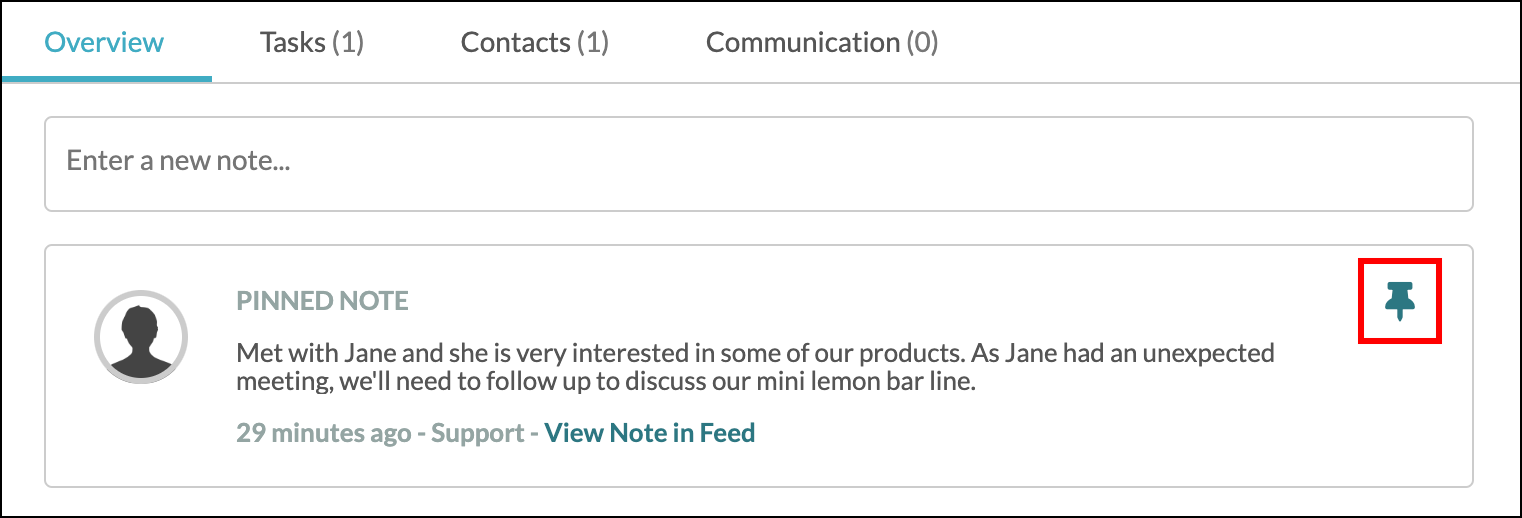The image size is (1522, 518).
Task: Select the Overview tab
Action: pyautogui.click(x=104, y=43)
